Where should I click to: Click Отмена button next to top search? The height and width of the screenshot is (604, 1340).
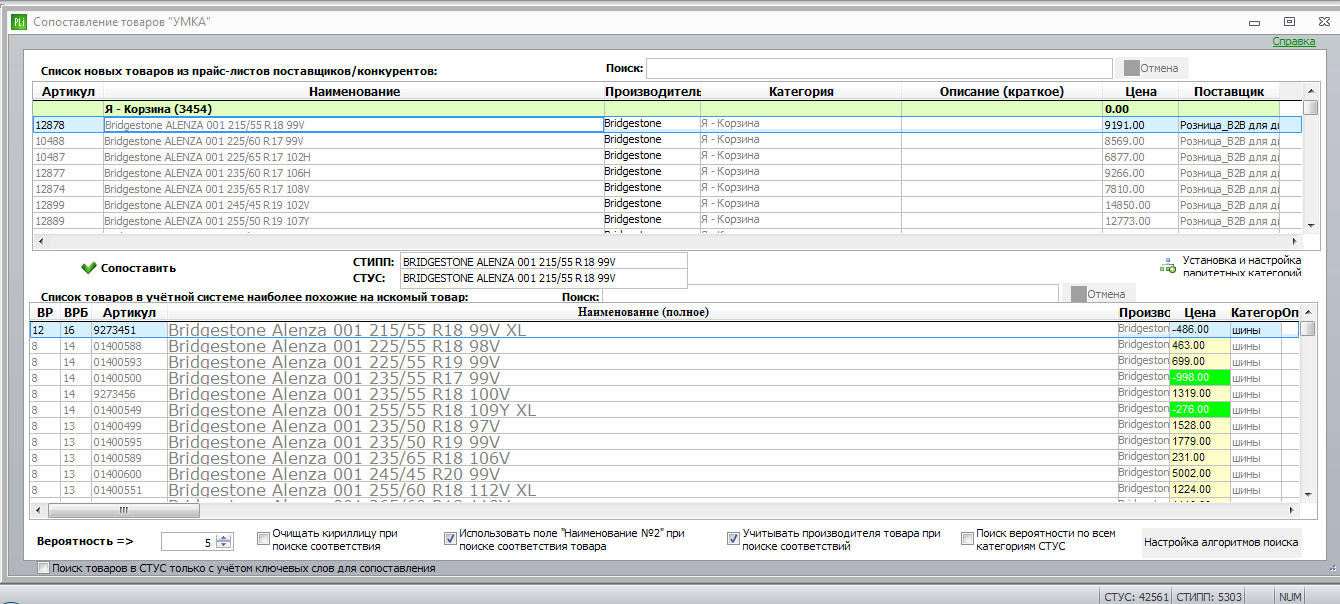[x=1153, y=68]
